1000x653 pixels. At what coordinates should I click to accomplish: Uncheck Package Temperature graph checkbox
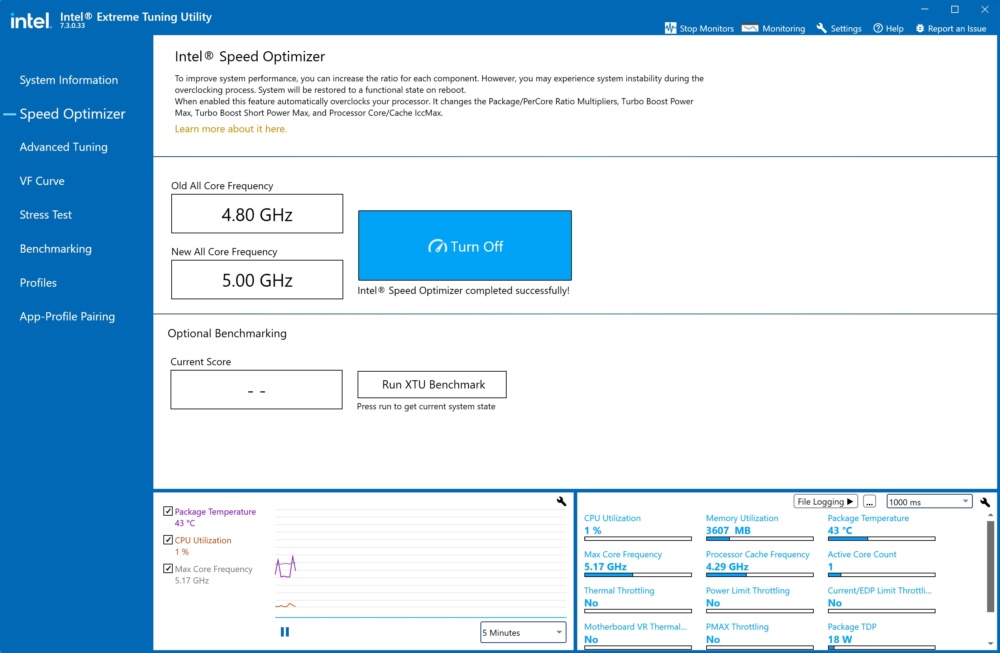coord(168,511)
